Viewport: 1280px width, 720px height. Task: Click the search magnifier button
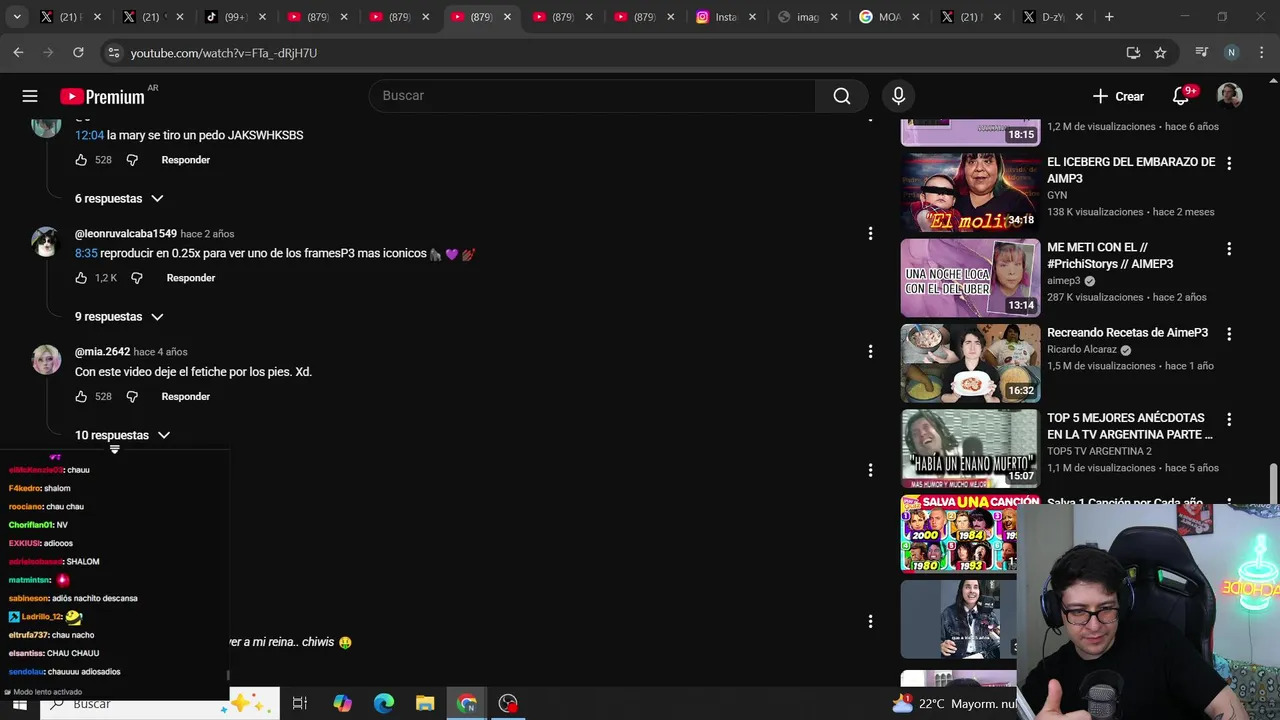point(842,96)
